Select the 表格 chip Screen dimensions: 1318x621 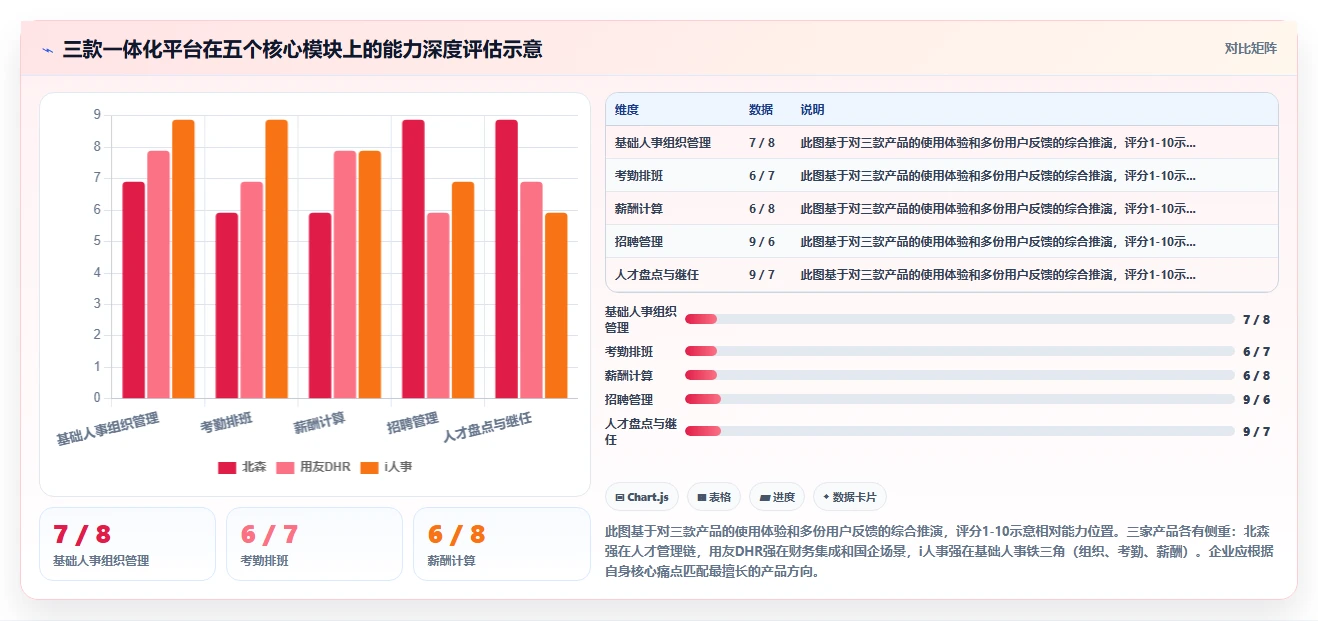[x=714, y=497]
